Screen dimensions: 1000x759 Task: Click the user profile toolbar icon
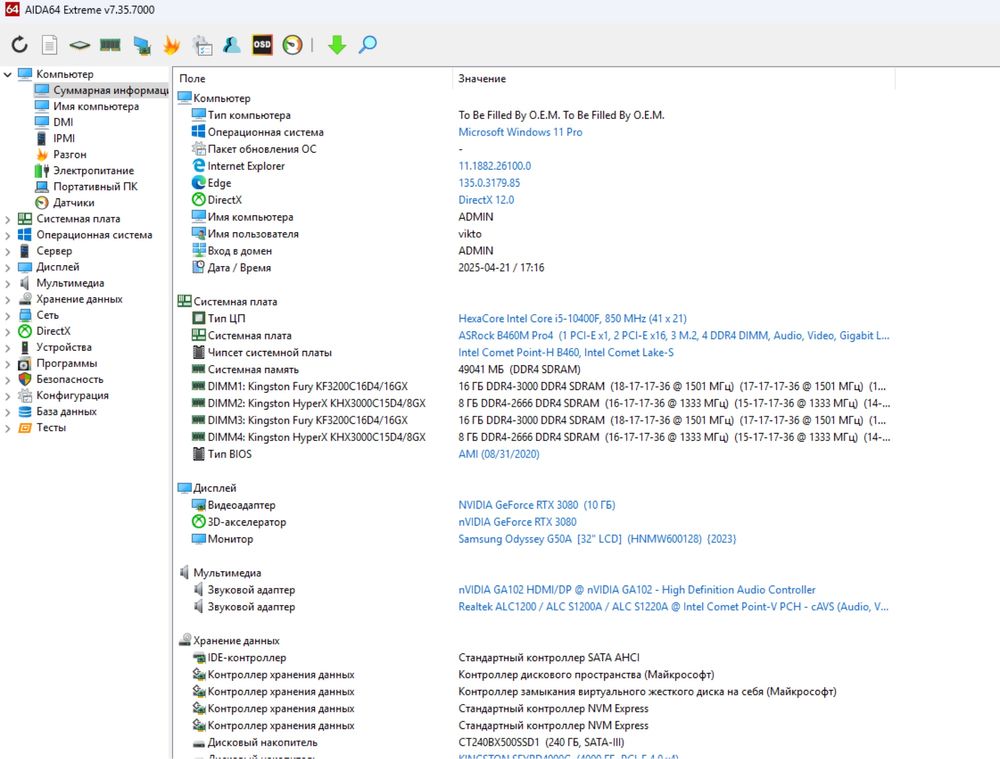click(x=232, y=45)
